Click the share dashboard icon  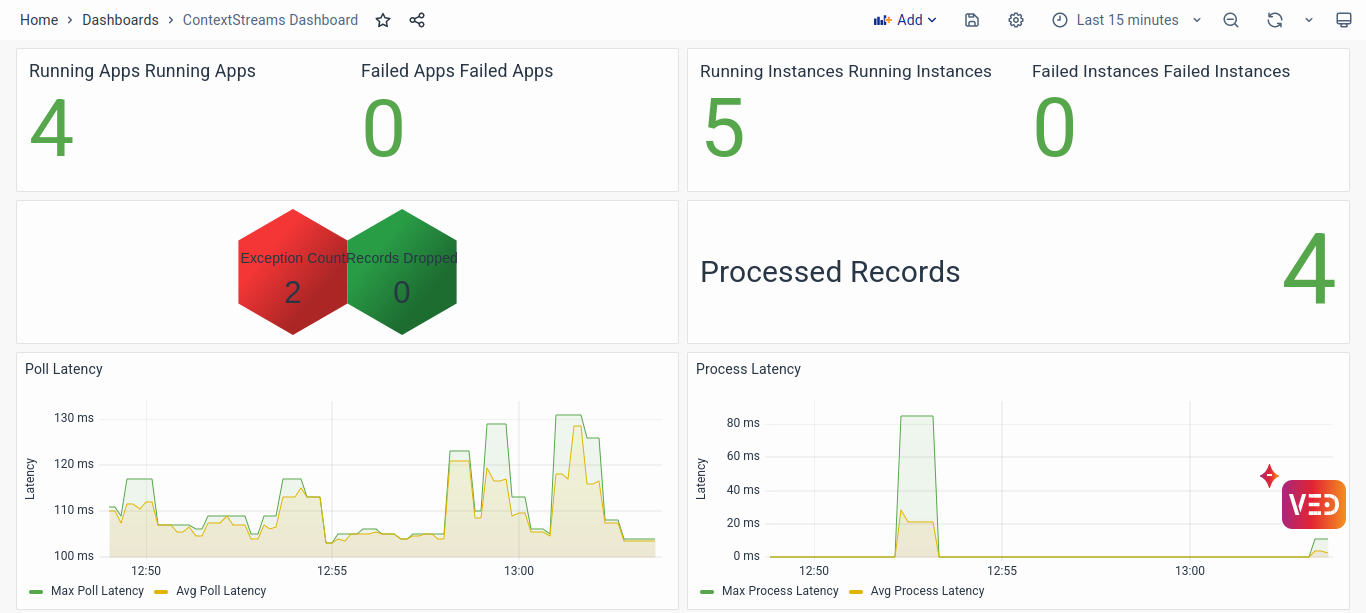[x=417, y=20]
